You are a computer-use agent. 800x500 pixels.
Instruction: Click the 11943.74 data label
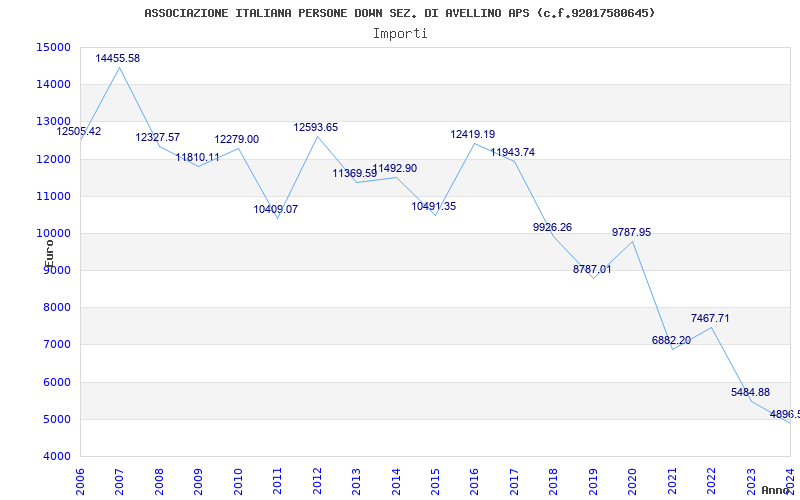coord(513,153)
